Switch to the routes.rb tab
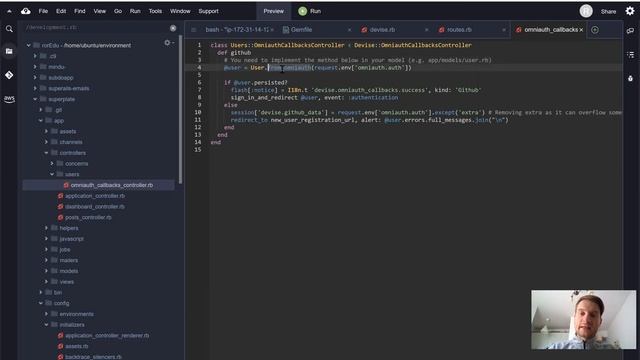The width and height of the screenshot is (640, 360). click(459, 30)
